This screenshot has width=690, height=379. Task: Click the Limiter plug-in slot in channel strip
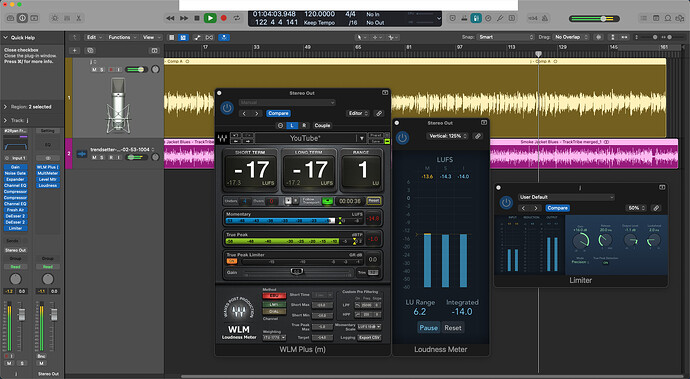(15, 228)
